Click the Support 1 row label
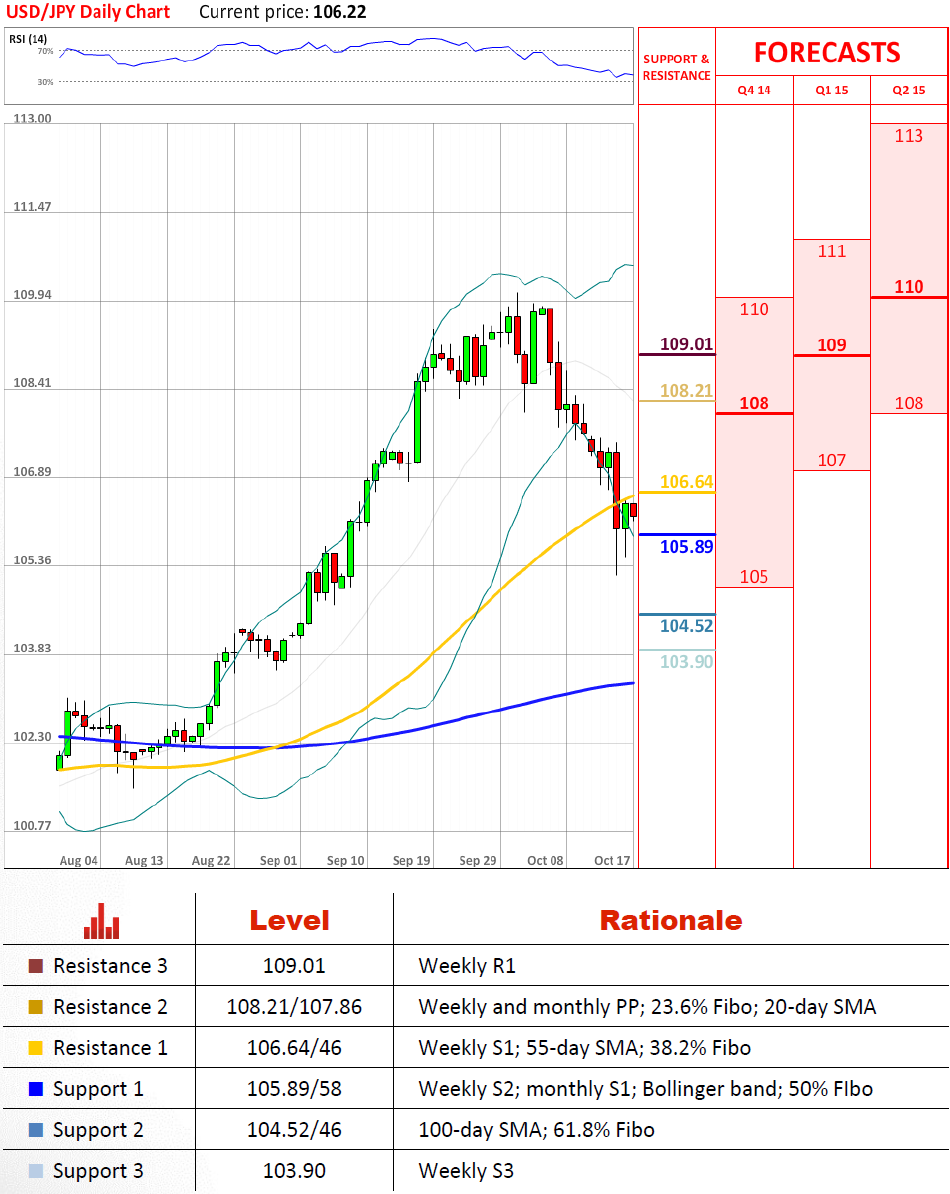Screen dimensions: 950x1194 (98, 1090)
